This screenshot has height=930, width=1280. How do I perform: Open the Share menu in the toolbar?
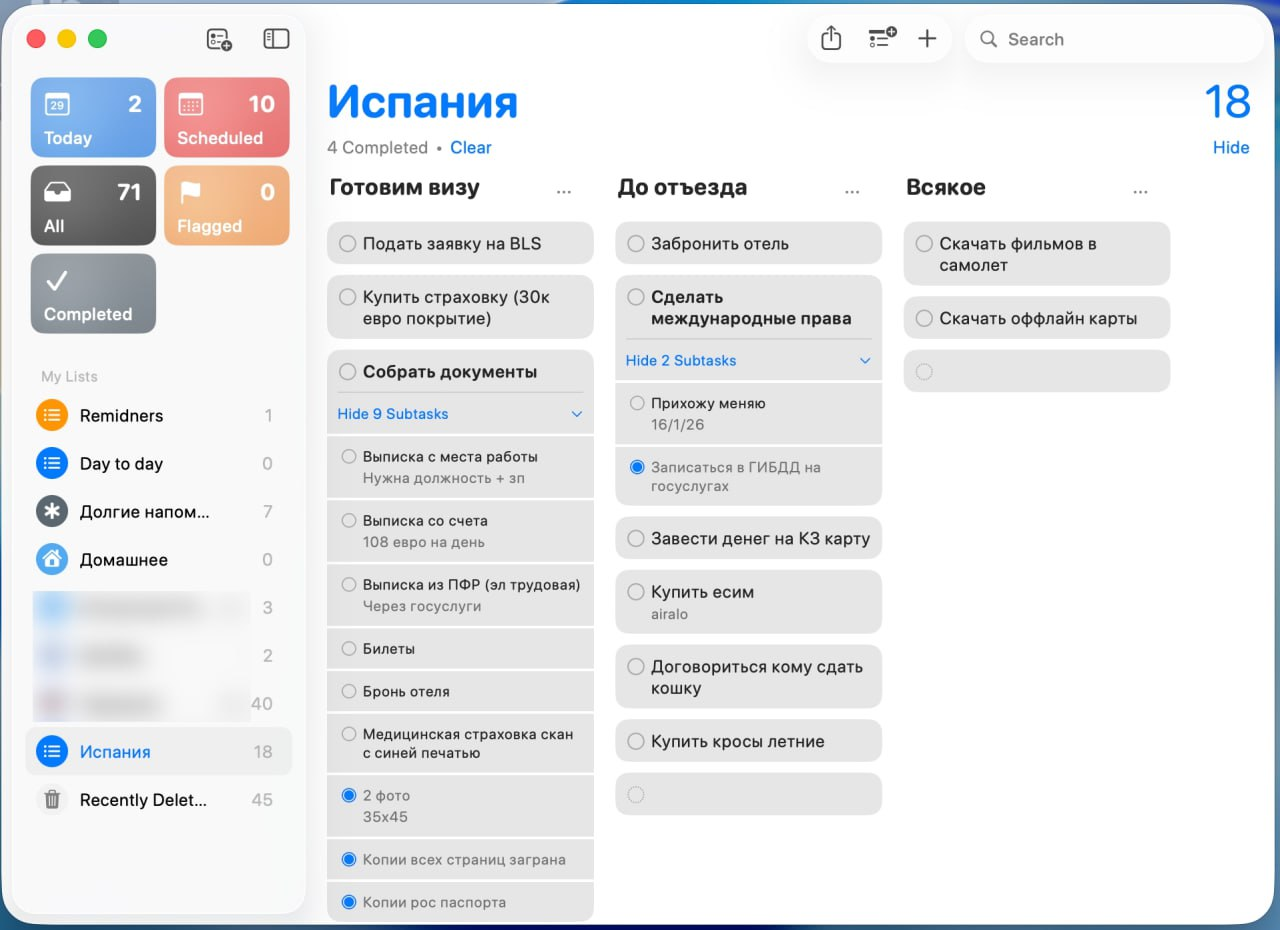tap(830, 38)
